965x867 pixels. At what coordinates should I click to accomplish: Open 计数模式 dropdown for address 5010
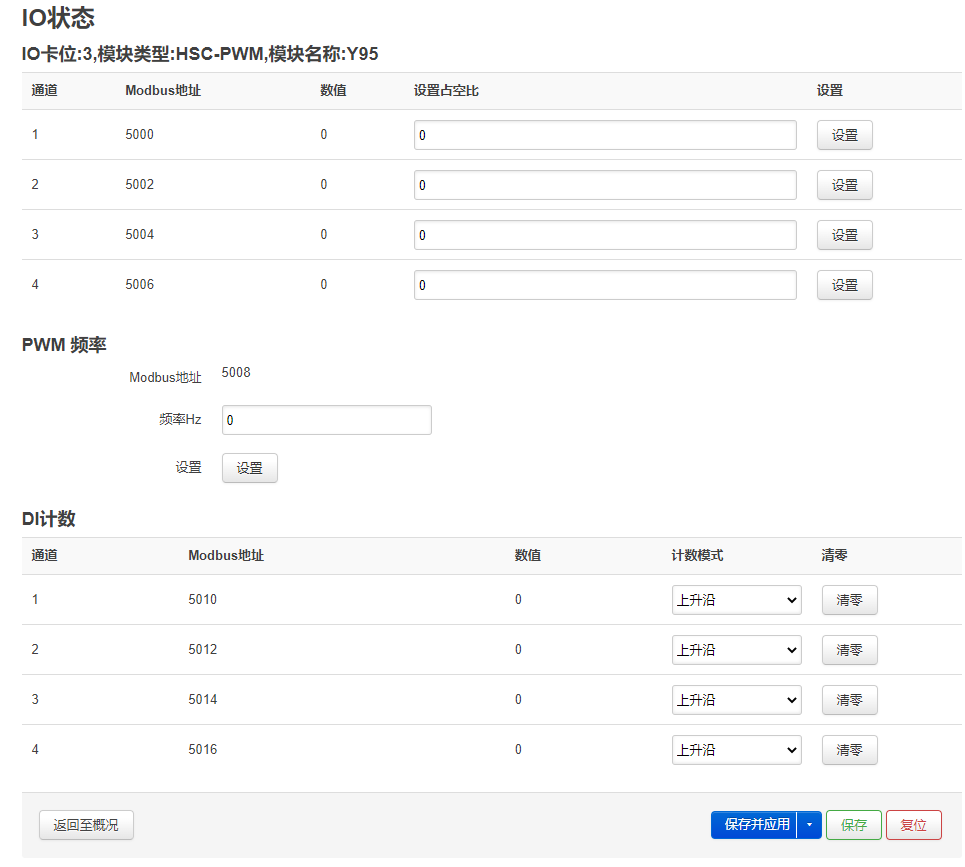(x=737, y=600)
